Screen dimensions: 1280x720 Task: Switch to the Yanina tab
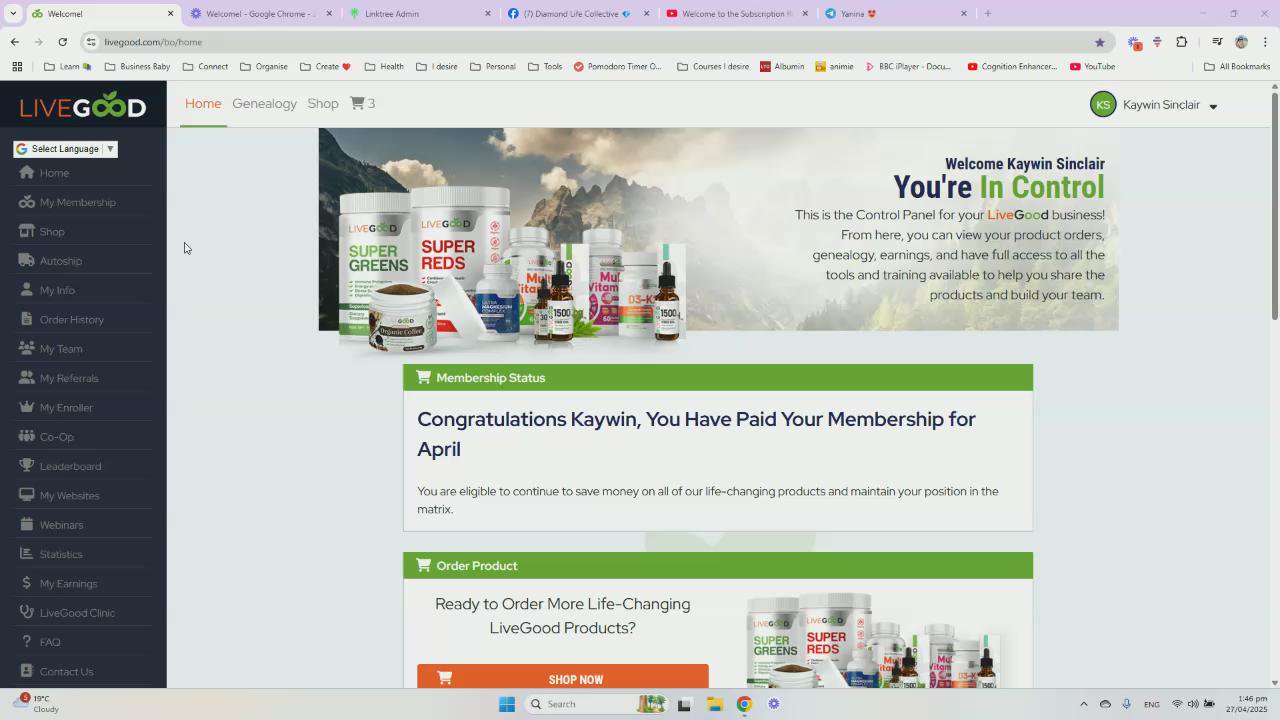896,14
